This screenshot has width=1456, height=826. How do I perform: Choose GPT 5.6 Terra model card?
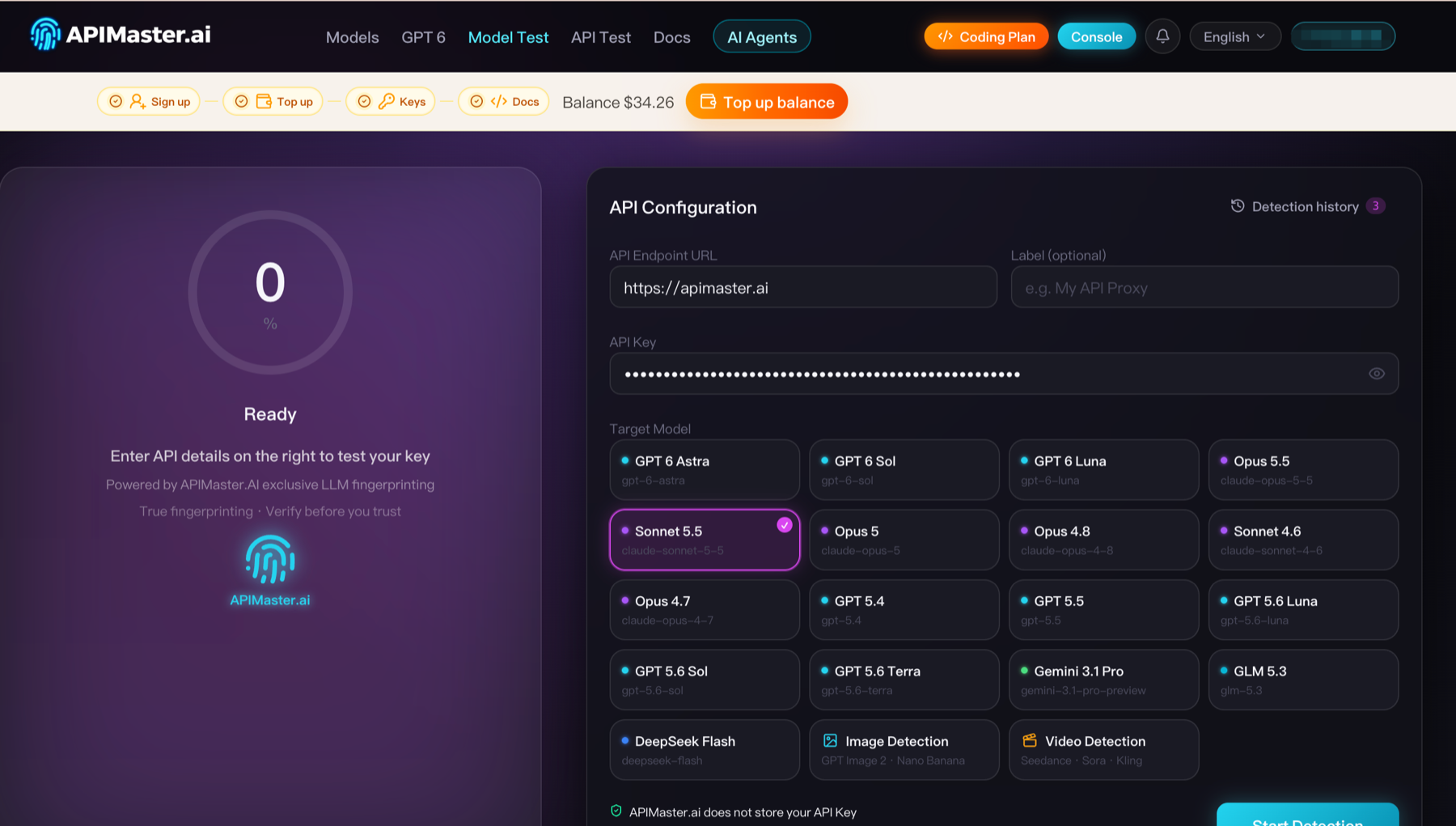click(904, 680)
